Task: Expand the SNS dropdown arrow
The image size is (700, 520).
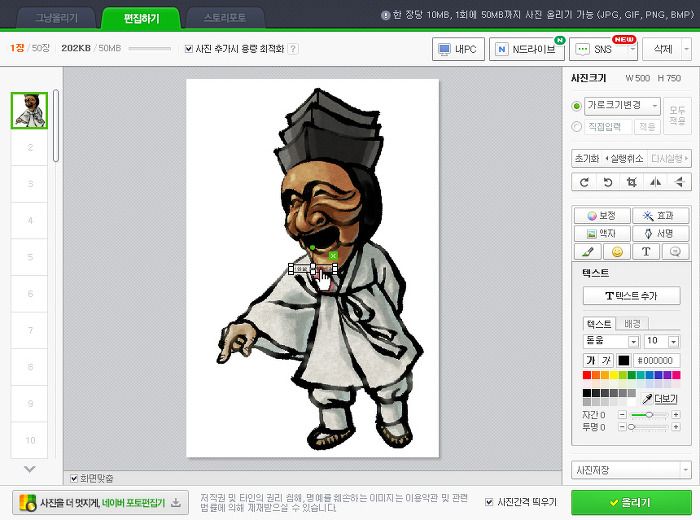Action: tap(633, 49)
